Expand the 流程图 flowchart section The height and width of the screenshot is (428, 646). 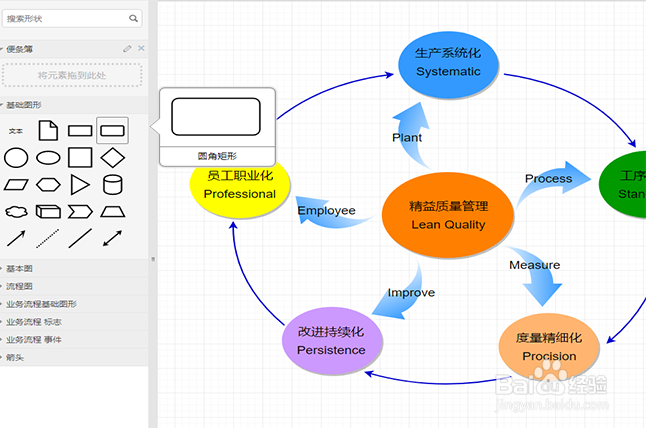[x=74, y=286]
